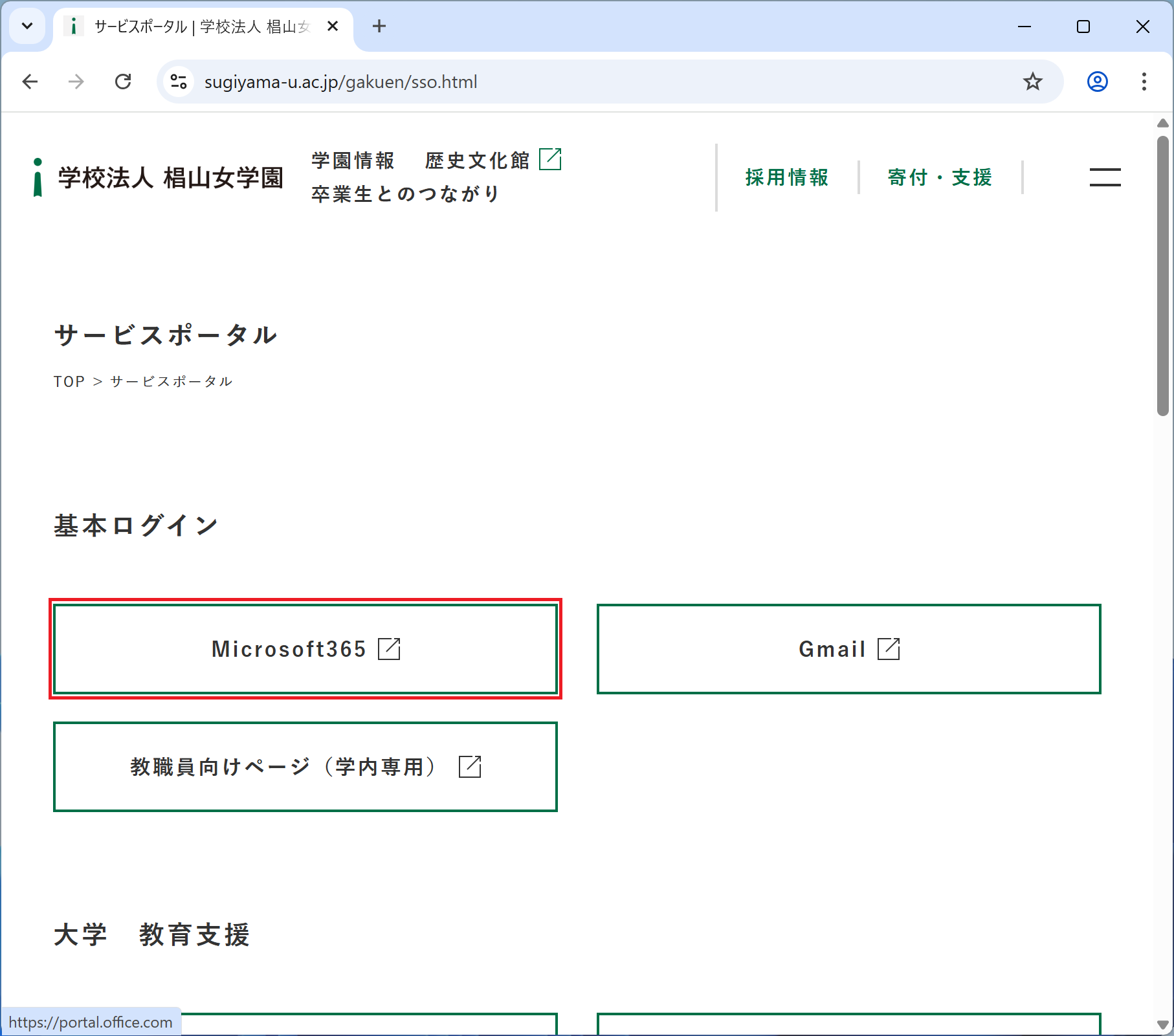The height and width of the screenshot is (1036, 1174).
Task: Open the 学園情報 menu item
Action: click(x=353, y=160)
